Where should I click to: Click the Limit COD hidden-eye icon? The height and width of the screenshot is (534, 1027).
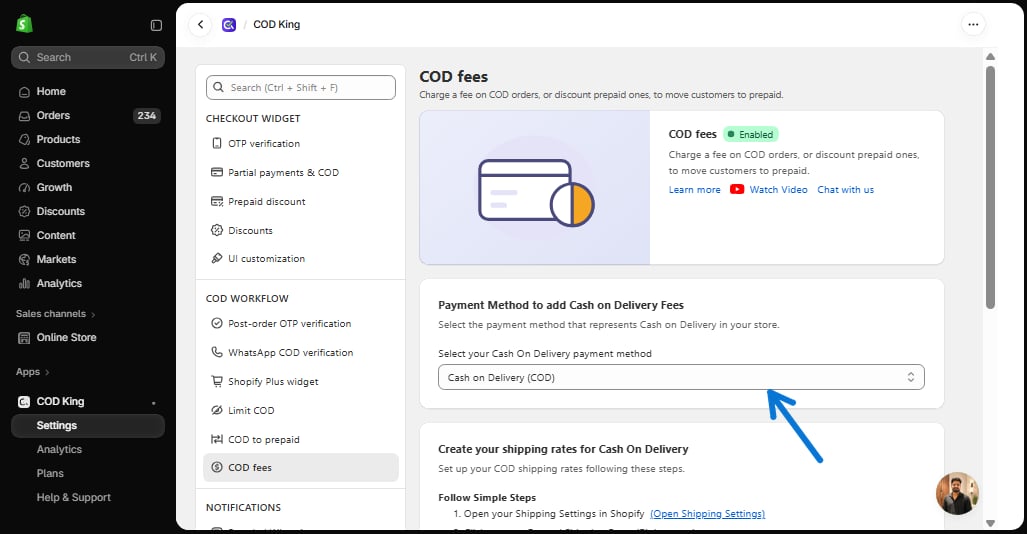(x=217, y=410)
